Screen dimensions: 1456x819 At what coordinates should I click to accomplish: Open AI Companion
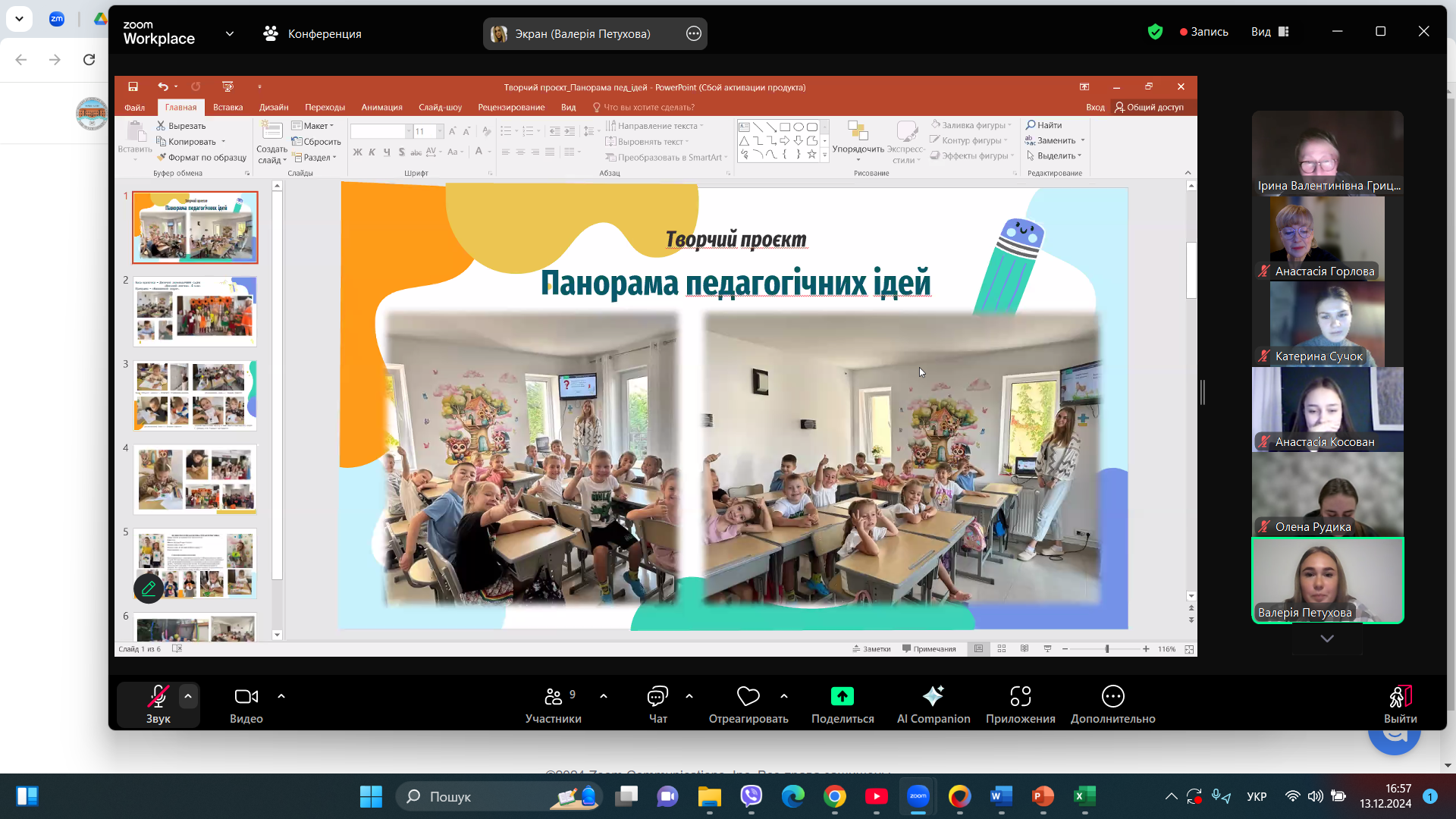(x=934, y=704)
